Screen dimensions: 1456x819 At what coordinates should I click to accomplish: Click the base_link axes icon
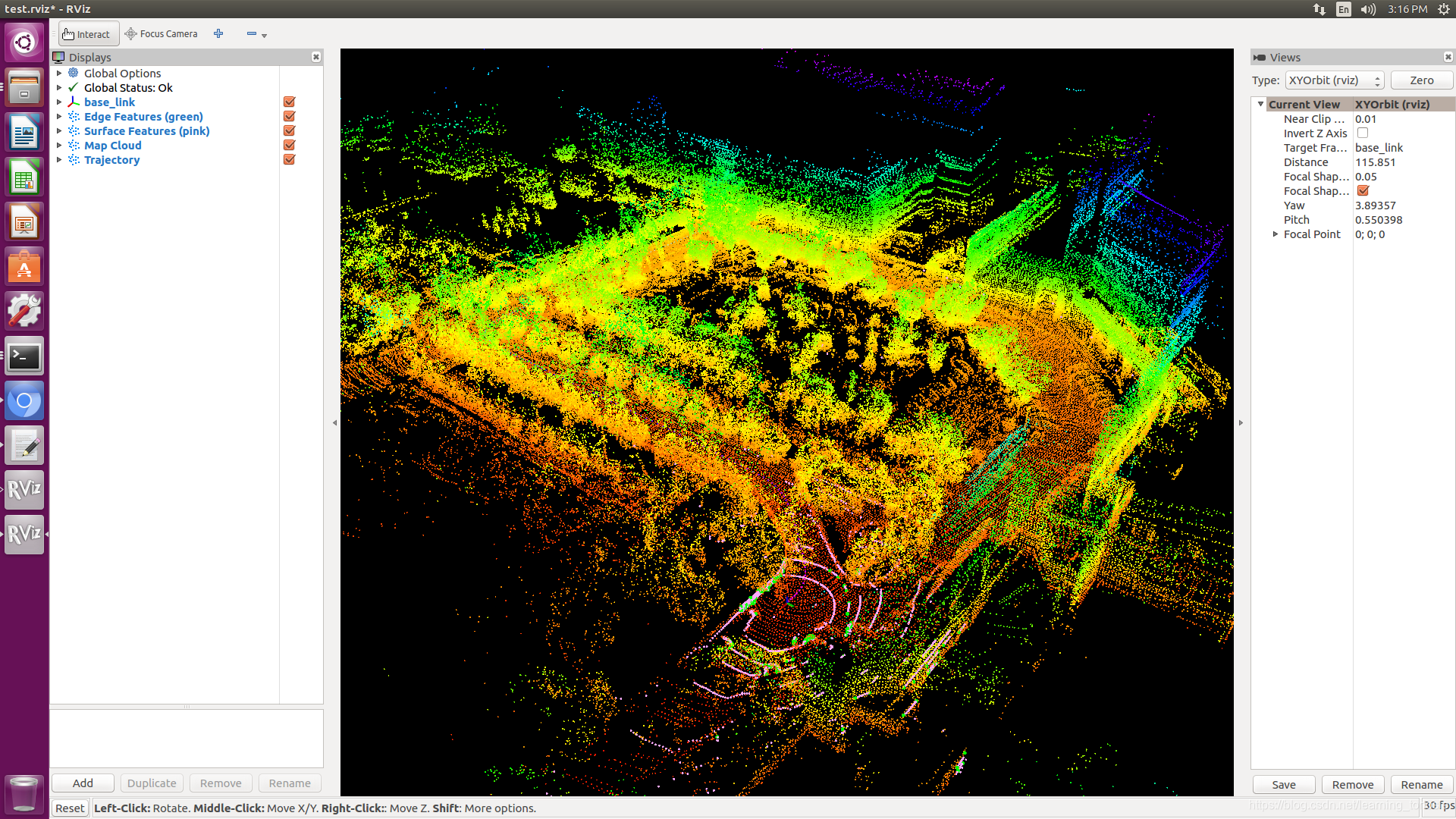click(x=74, y=102)
